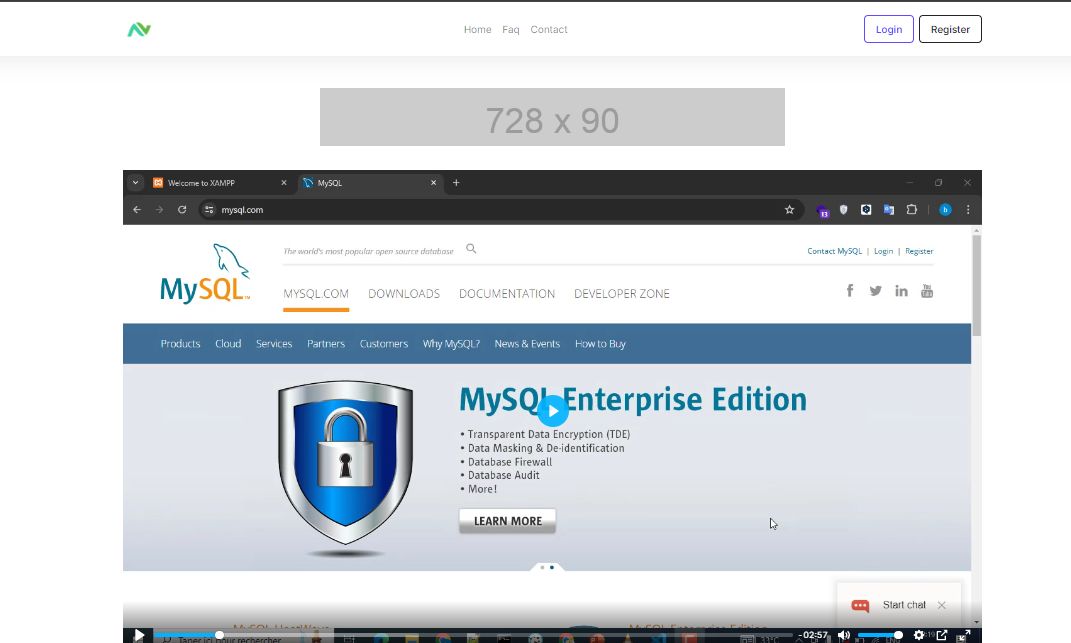1071x643 pixels.
Task: Open the News & Events menu item
Action: click(x=527, y=344)
